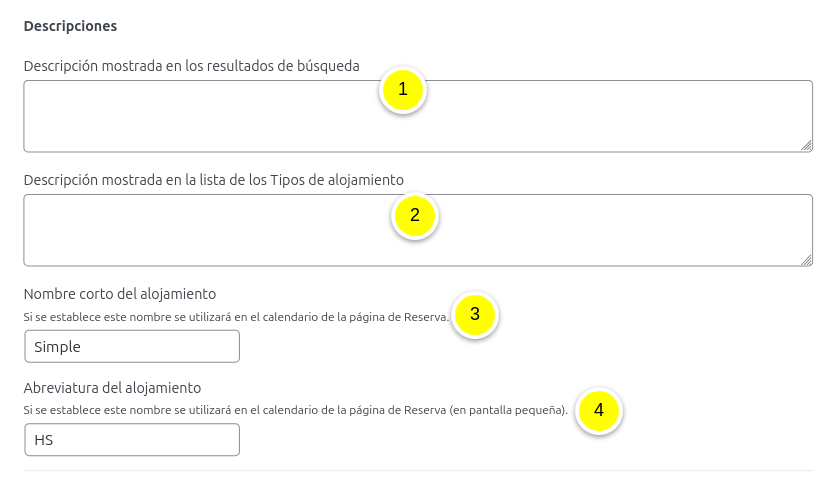Click label "Descripción mostrada en la lista de los Tipos"

[213, 180]
